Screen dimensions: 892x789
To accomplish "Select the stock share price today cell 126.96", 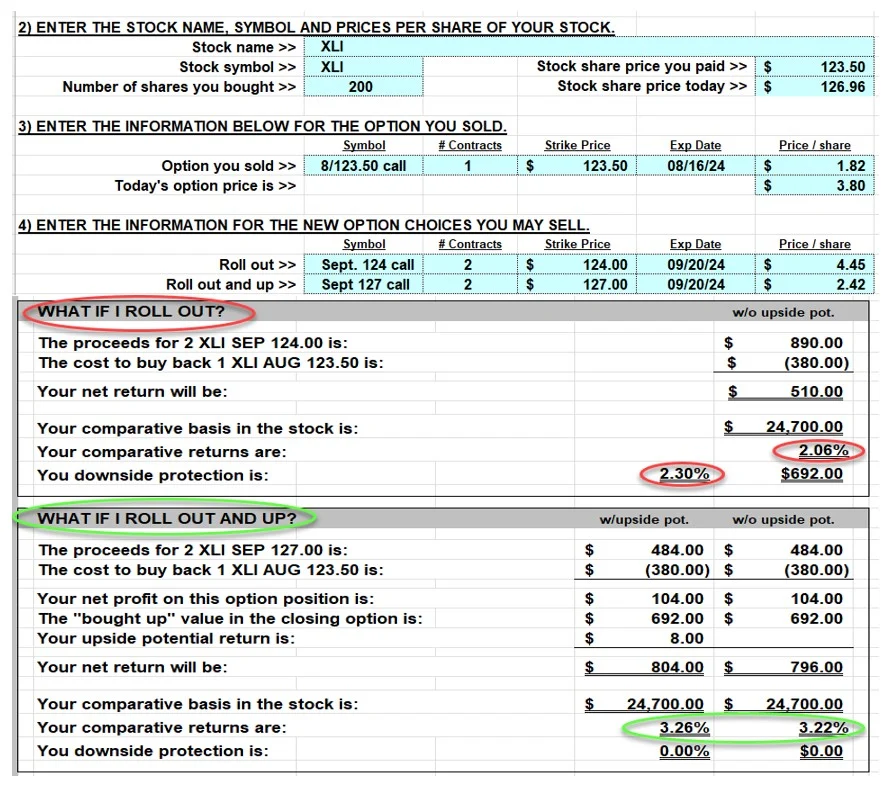I will pyautogui.click(x=815, y=86).
